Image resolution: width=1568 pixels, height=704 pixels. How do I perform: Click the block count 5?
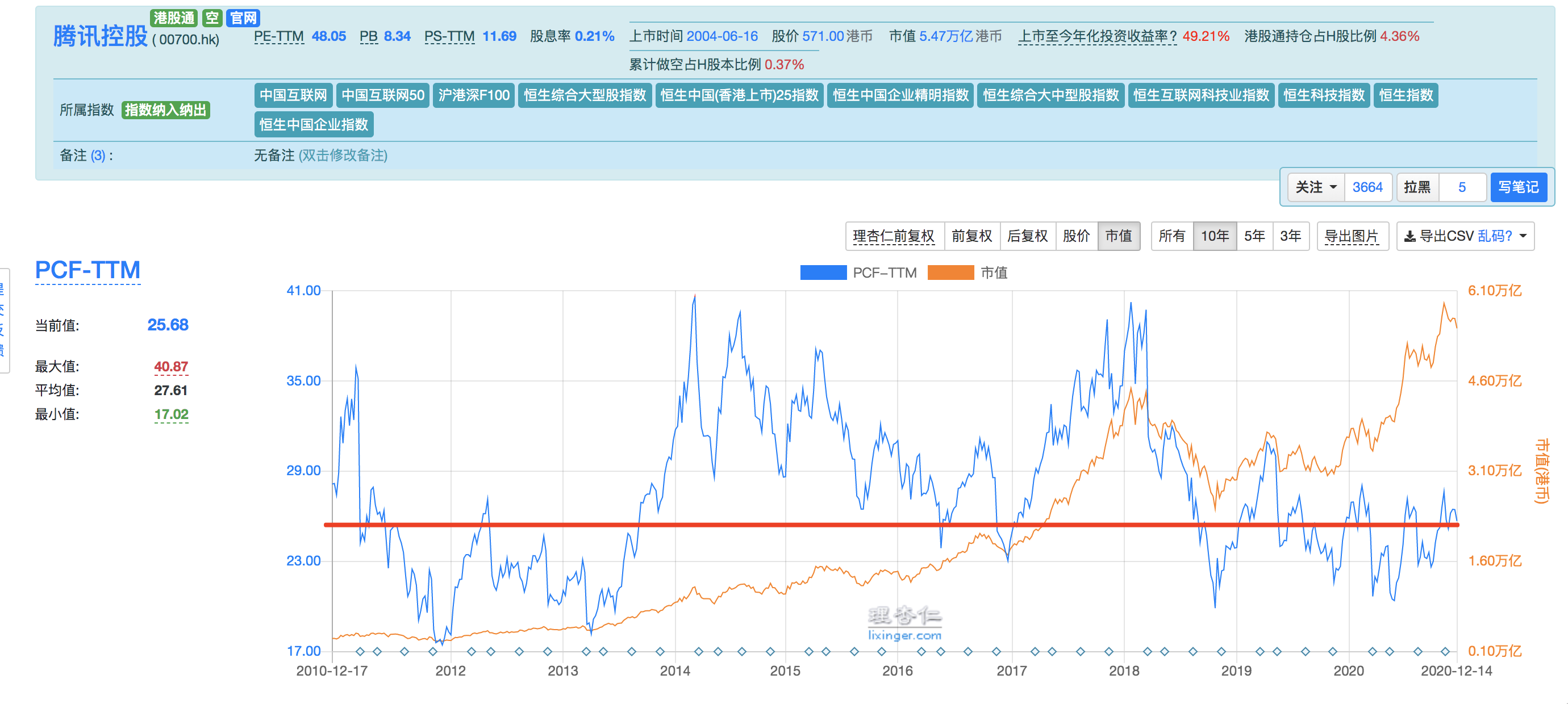pos(1461,187)
